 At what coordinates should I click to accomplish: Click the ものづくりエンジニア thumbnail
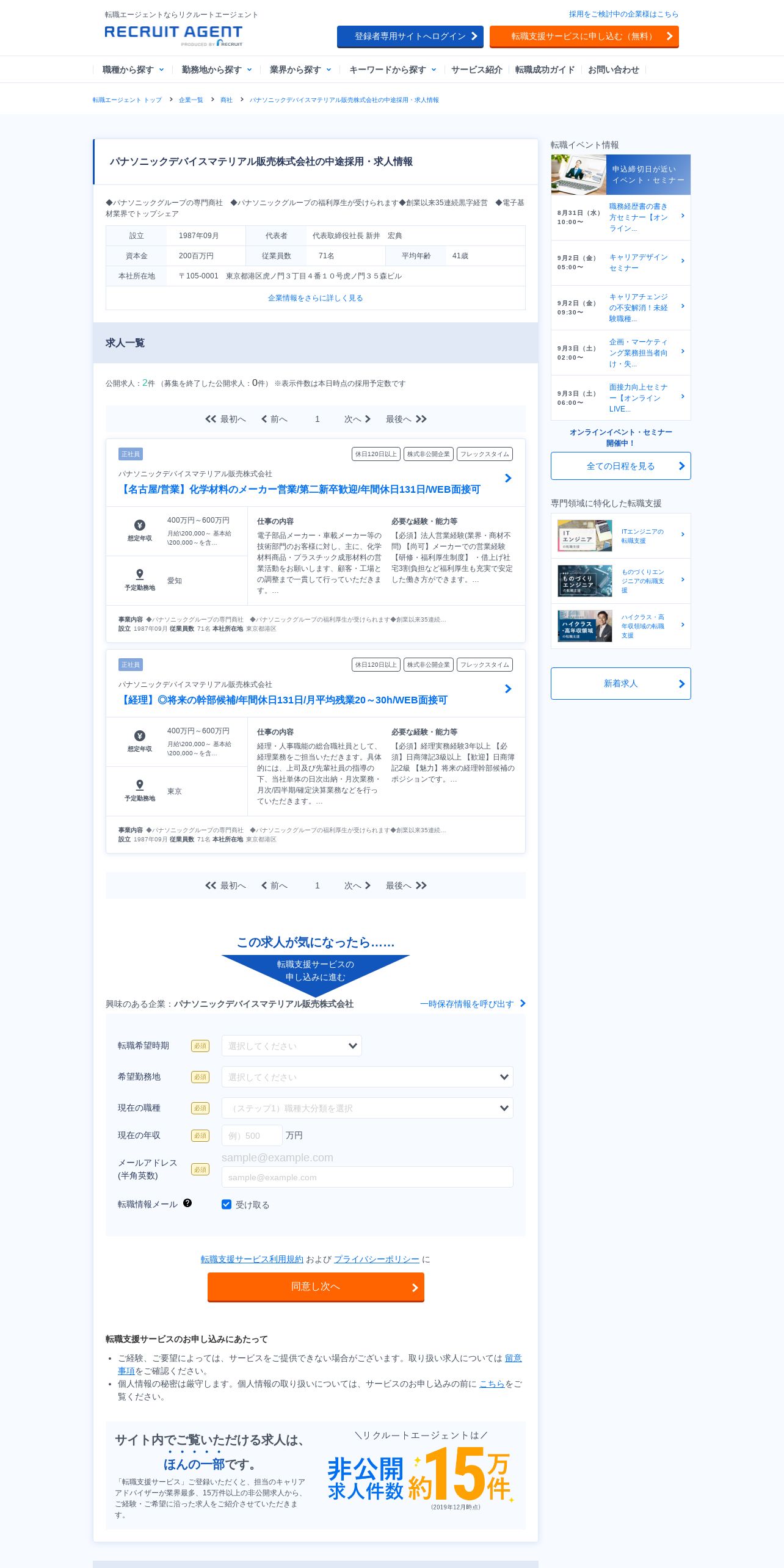[585, 581]
